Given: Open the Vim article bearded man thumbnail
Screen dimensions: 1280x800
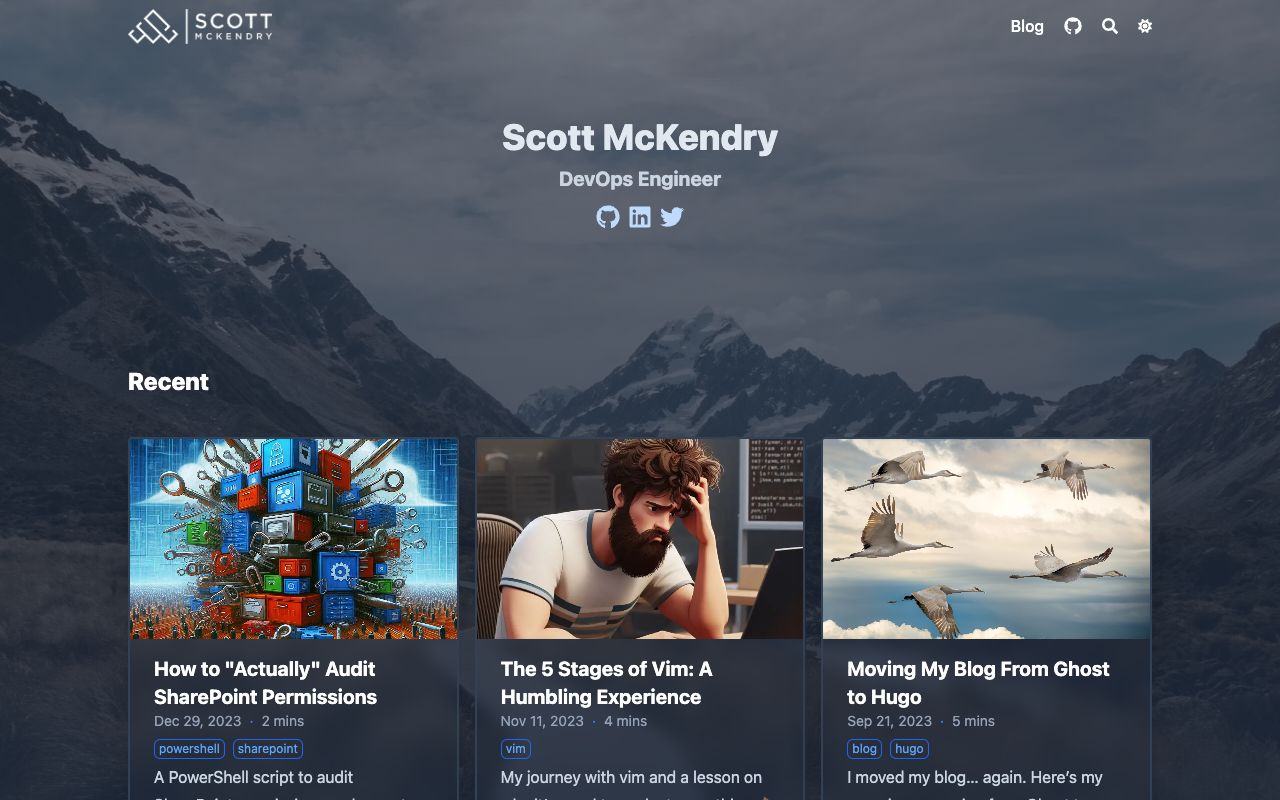Looking at the screenshot, I should click(640, 539).
